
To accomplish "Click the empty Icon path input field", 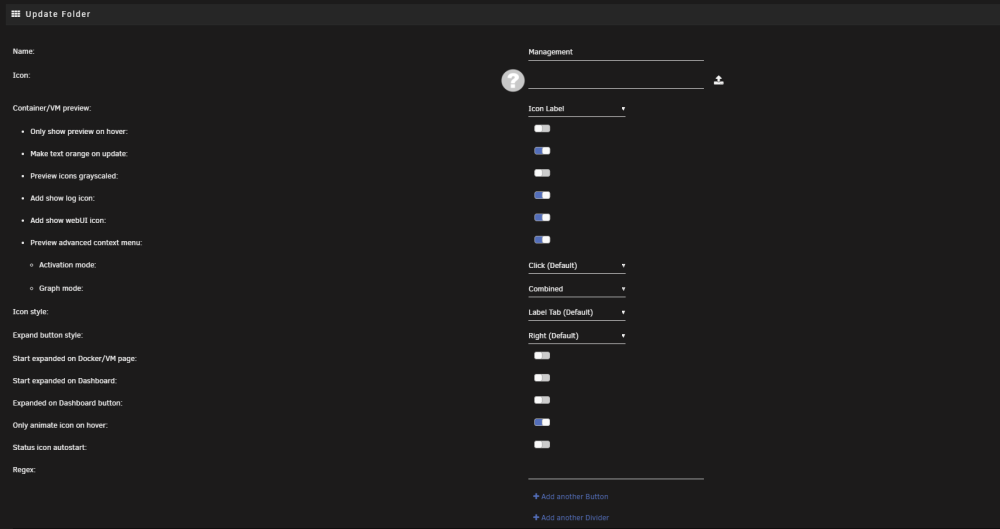I will click(x=615, y=80).
